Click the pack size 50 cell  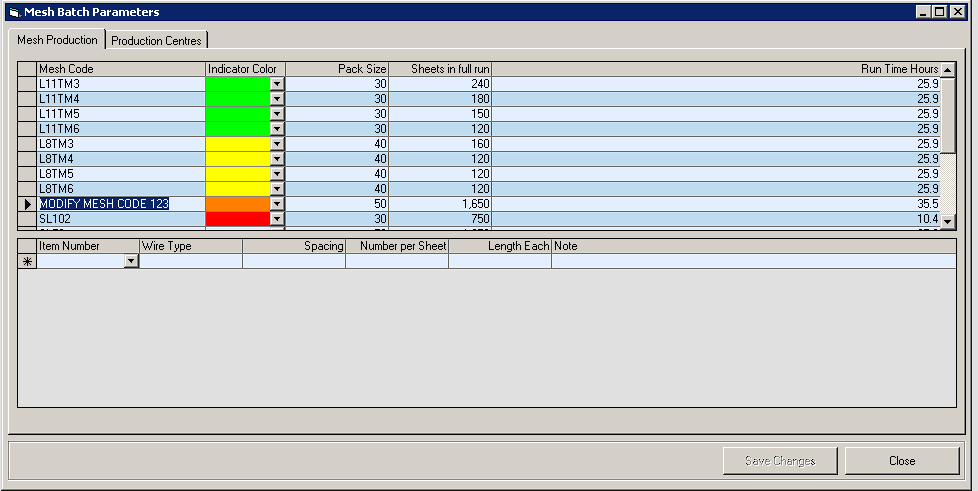point(337,203)
